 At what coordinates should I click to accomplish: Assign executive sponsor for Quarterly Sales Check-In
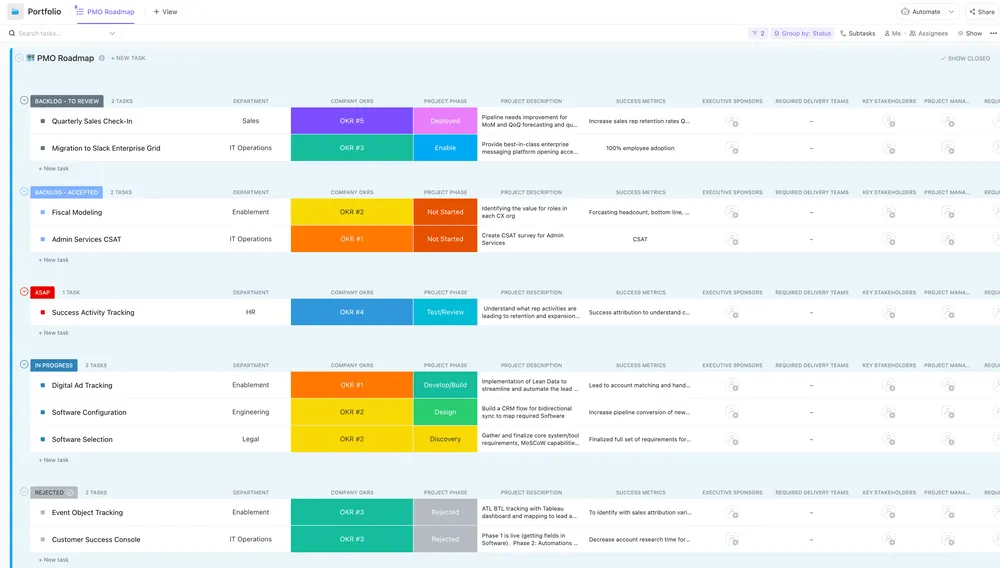coord(732,121)
